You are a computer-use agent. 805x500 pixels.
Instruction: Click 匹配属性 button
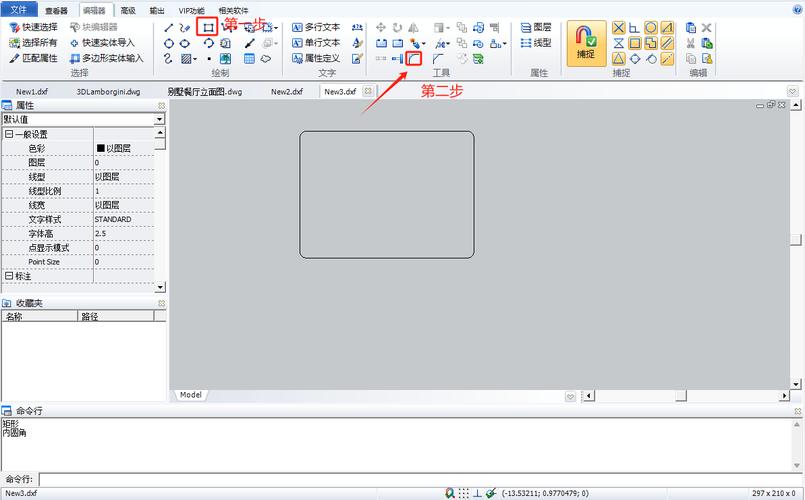click(x=34, y=59)
